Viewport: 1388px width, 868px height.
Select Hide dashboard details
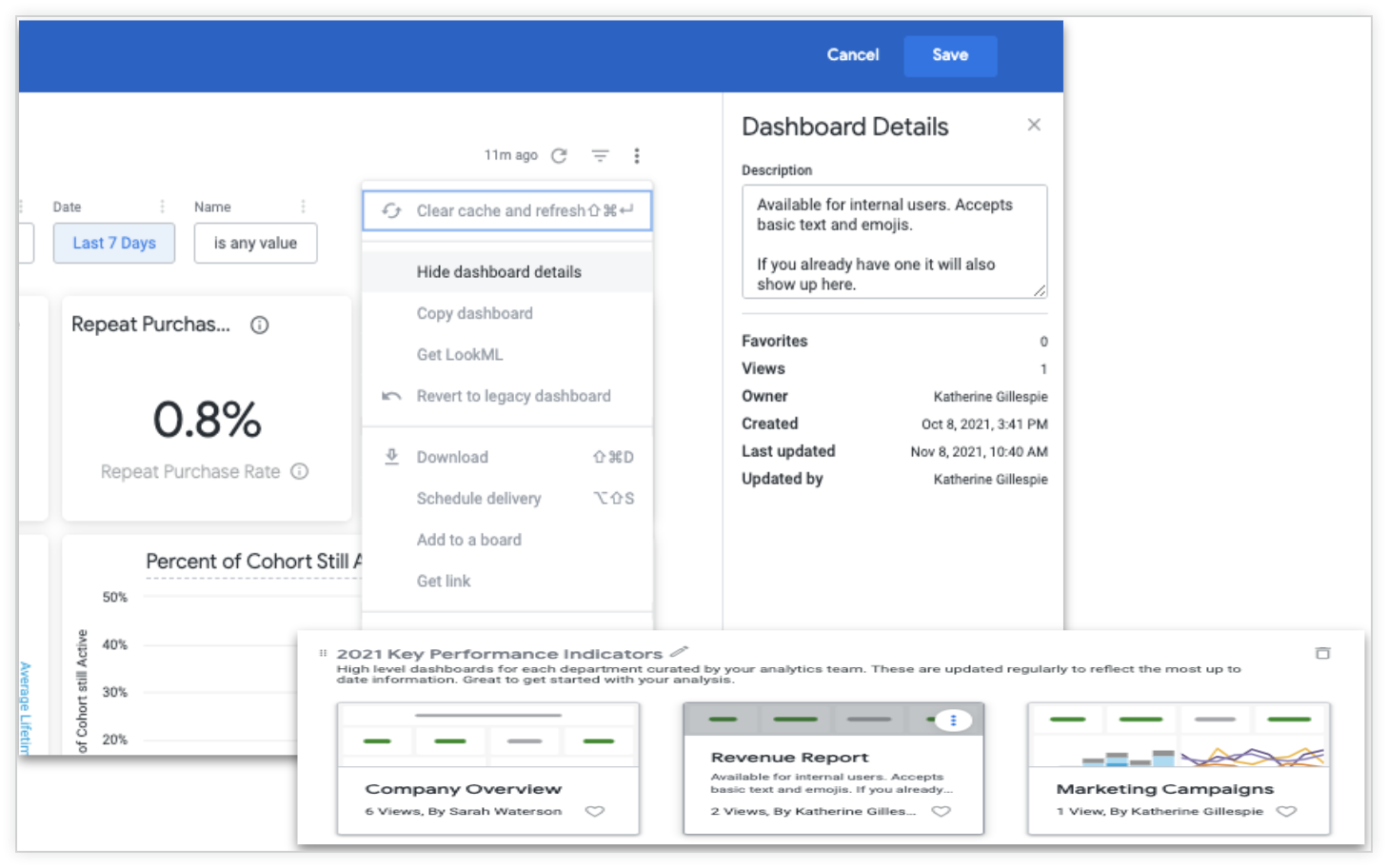tap(499, 272)
